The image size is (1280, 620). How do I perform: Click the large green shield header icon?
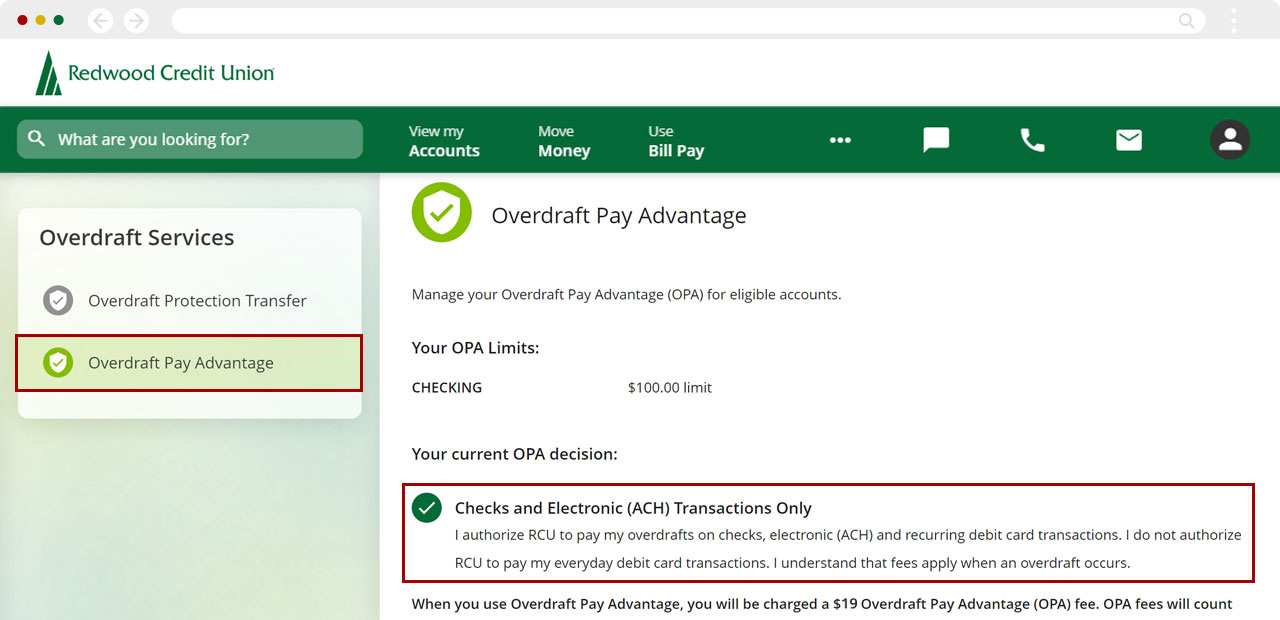(x=442, y=212)
